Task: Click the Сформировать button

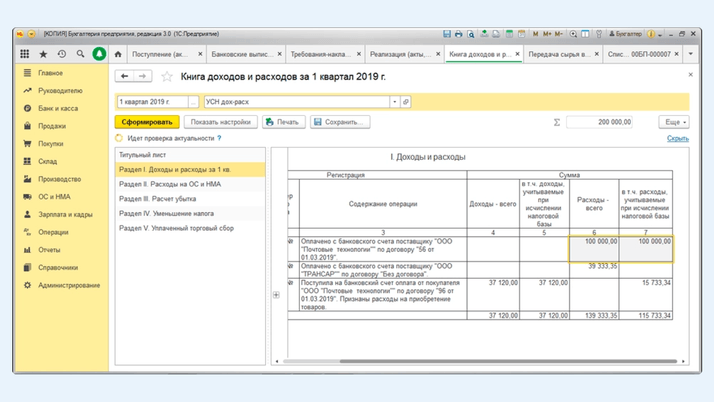Action: pos(145,122)
